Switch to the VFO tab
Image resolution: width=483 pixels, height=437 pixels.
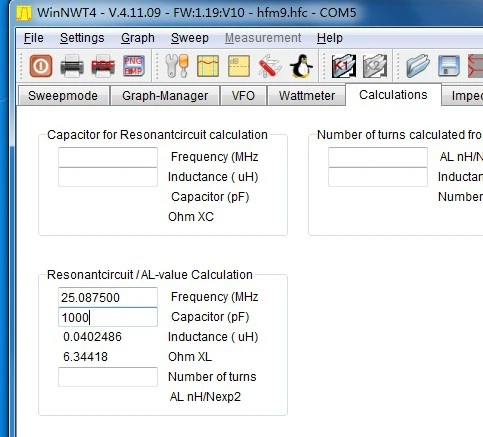pyautogui.click(x=243, y=96)
